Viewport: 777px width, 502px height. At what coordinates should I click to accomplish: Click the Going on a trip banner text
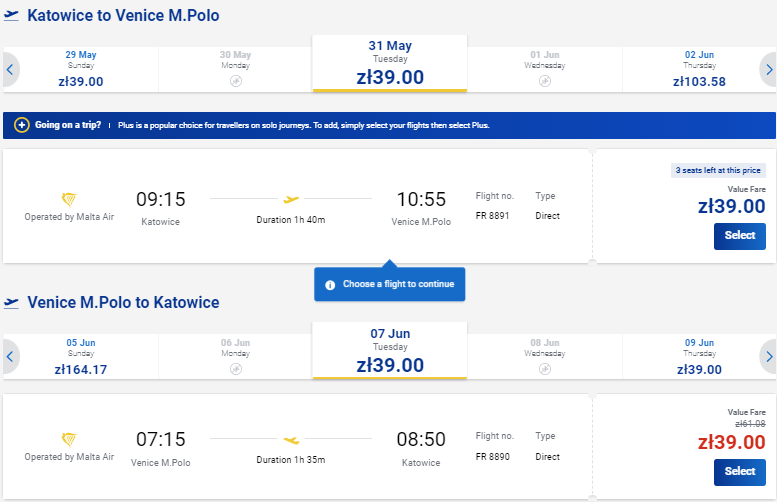click(x=68, y=125)
